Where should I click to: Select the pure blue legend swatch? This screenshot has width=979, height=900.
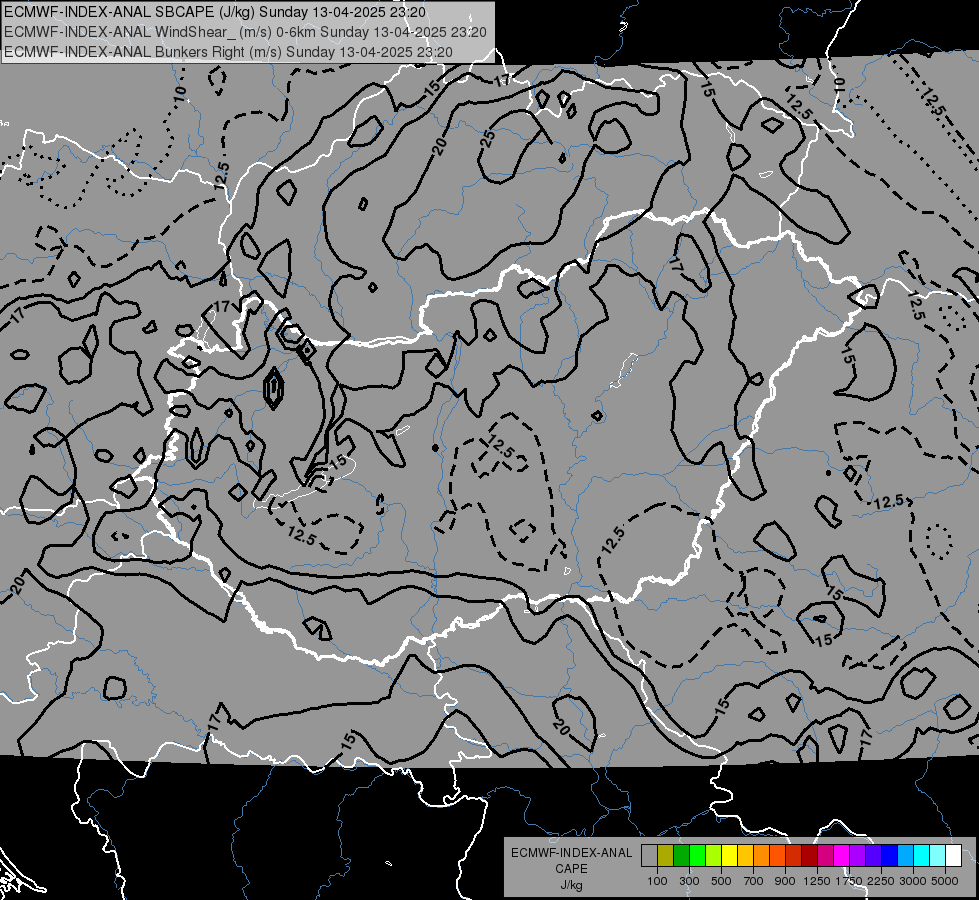[890, 856]
